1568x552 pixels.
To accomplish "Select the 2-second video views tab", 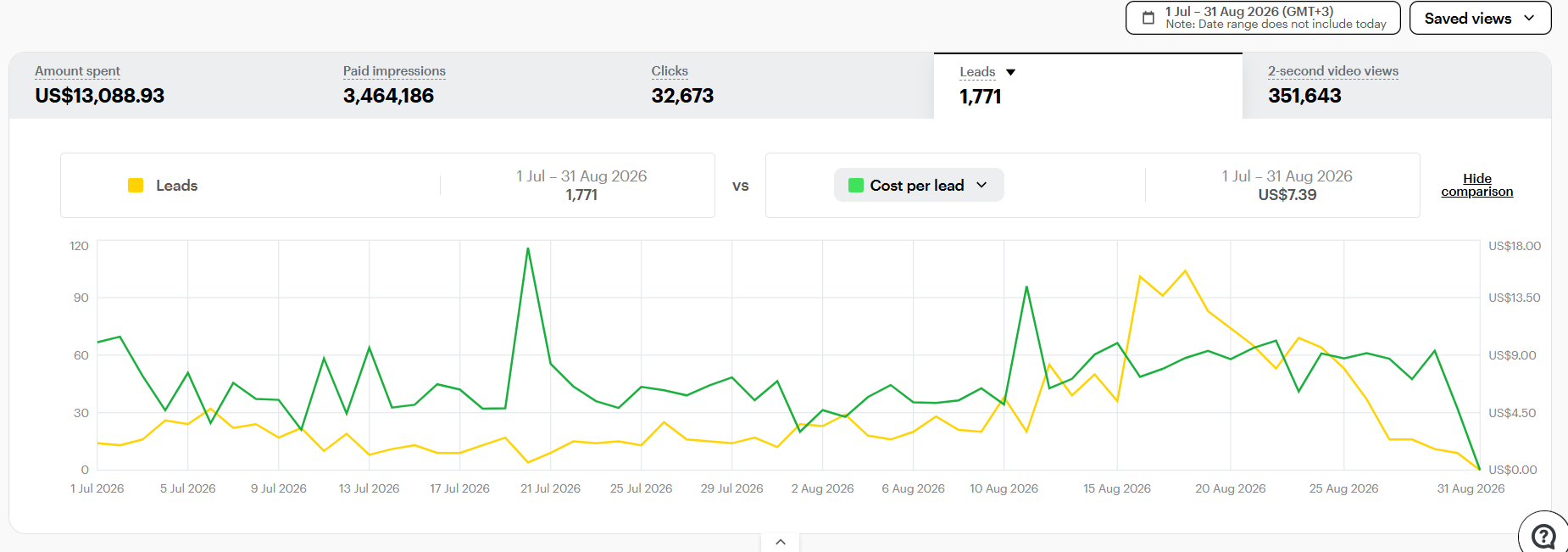I will coord(1397,86).
